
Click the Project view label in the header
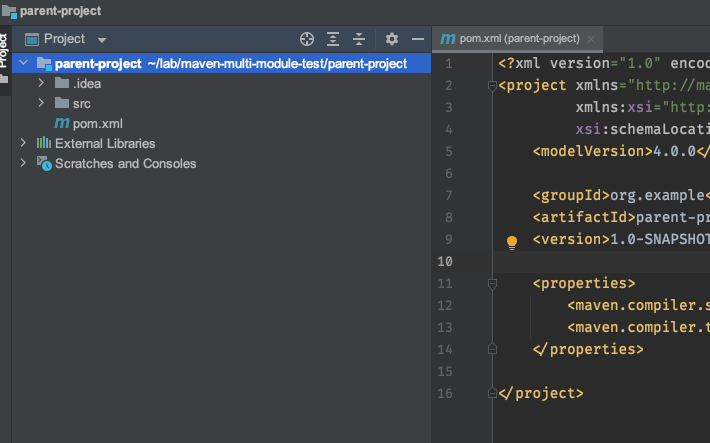tap(64, 39)
